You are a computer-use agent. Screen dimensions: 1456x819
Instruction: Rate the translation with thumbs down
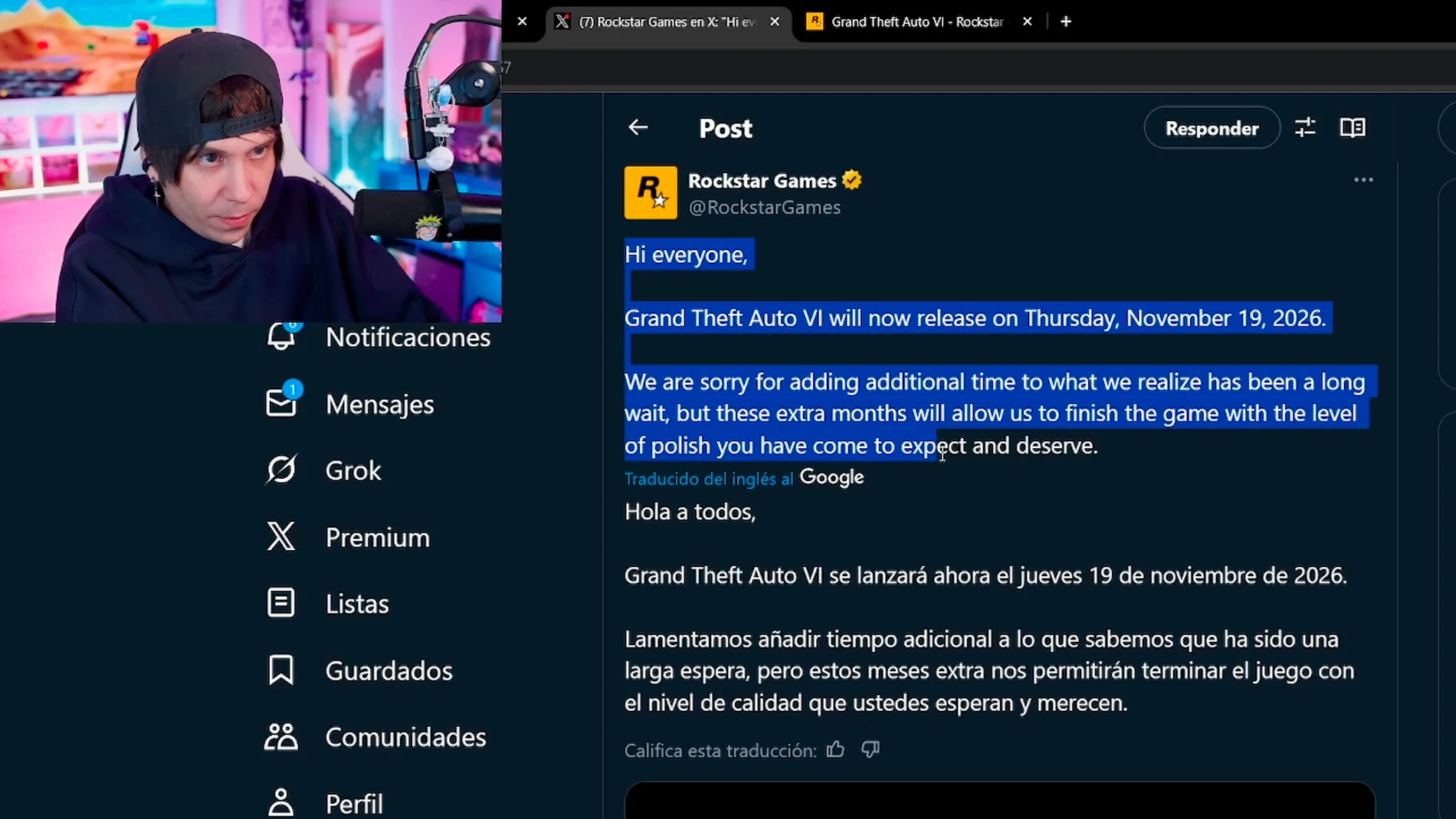pyautogui.click(x=870, y=749)
